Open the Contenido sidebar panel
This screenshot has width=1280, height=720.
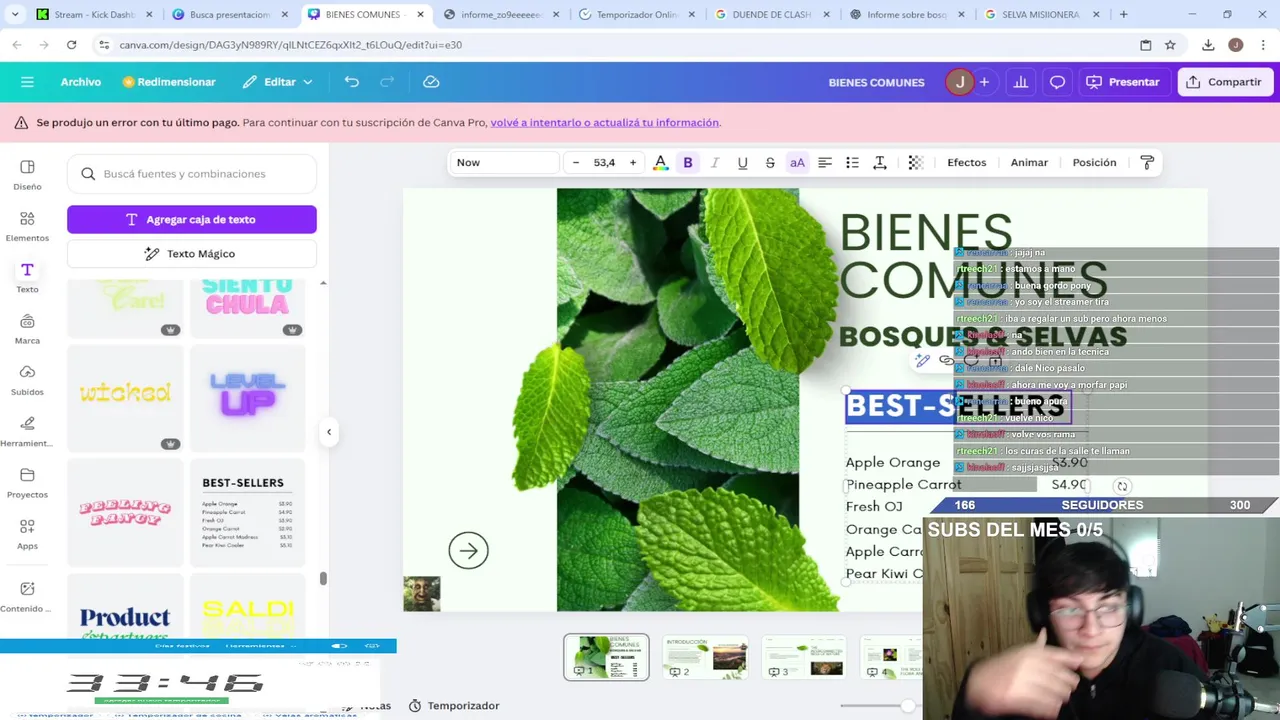tap(27, 596)
